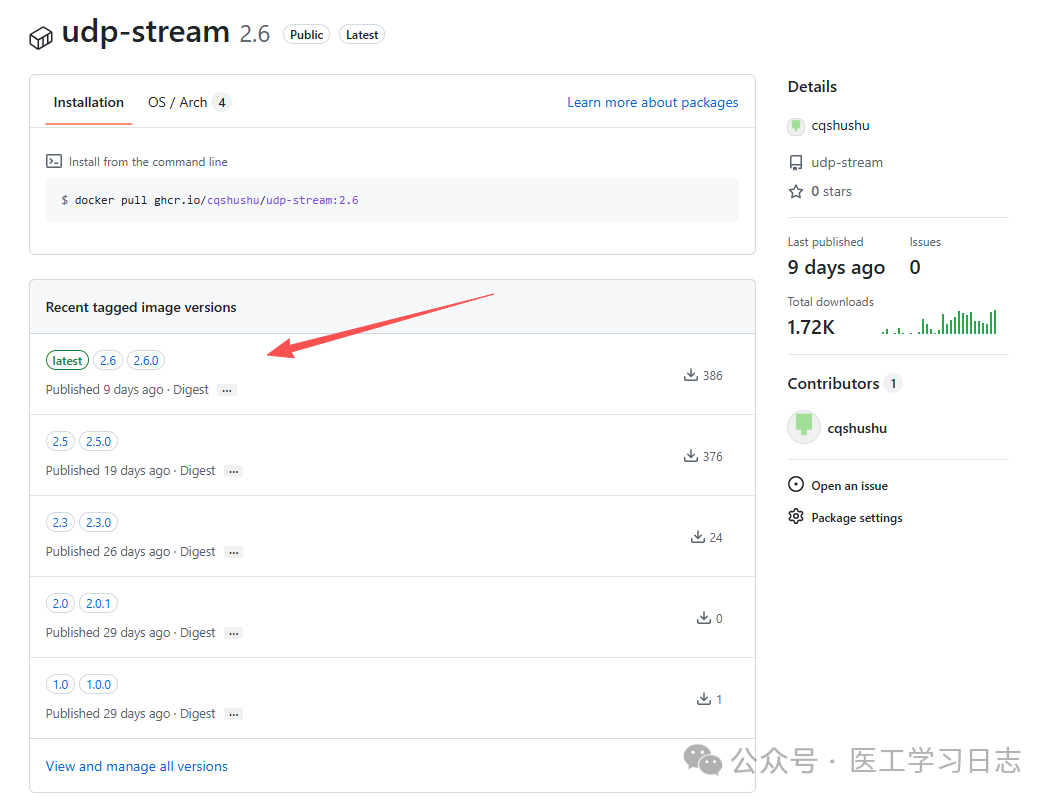Image resolution: width=1055 pixels, height=803 pixels.
Task: Select the 2.3.0 version tag
Action: click(x=98, y=522)
